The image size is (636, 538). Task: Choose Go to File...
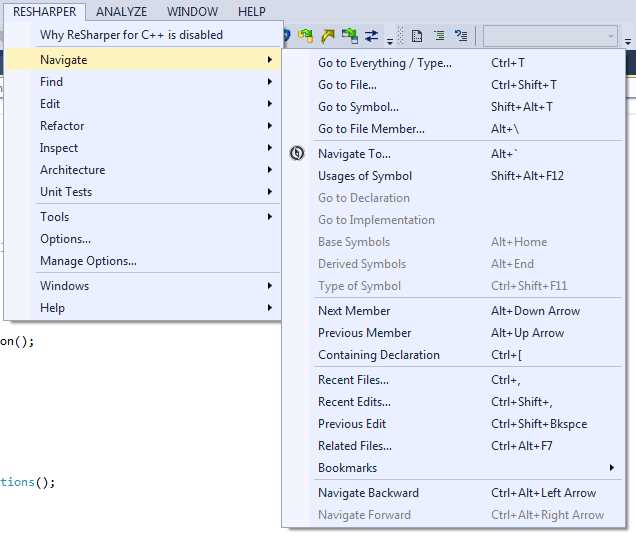point(454,85)
